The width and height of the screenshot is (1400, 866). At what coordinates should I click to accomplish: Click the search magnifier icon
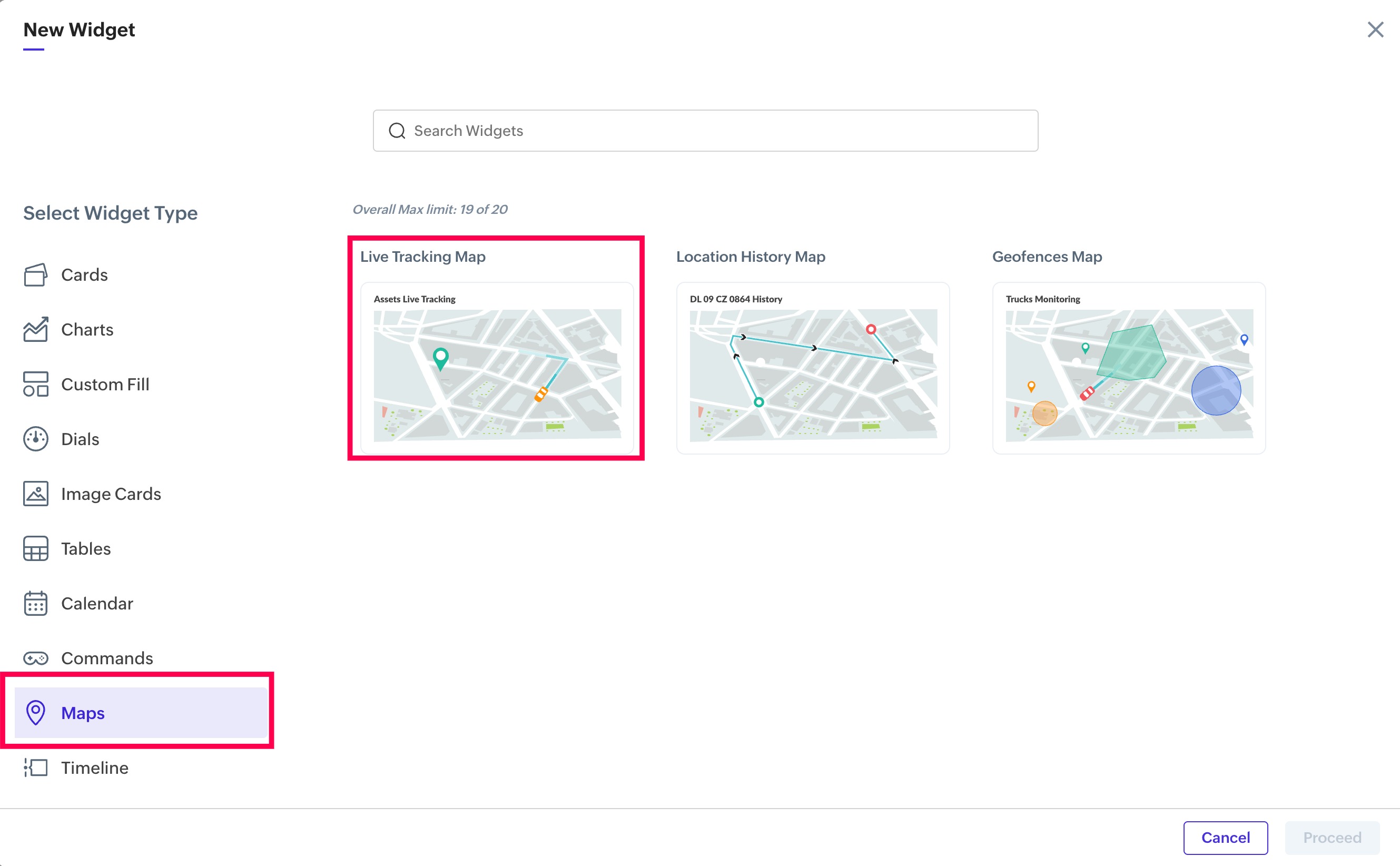[x=397, y=131]
